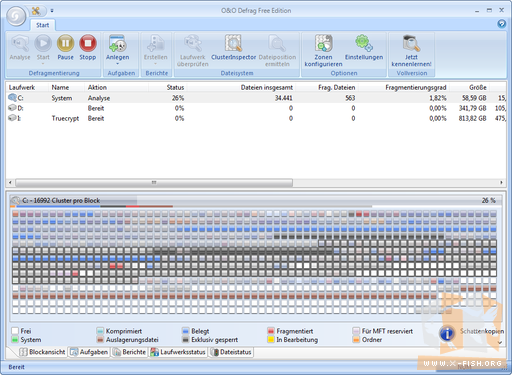The image size is (512, 375).
Task: Open the quick access toolbar dropdown arrow
Action: click(52, 11)
